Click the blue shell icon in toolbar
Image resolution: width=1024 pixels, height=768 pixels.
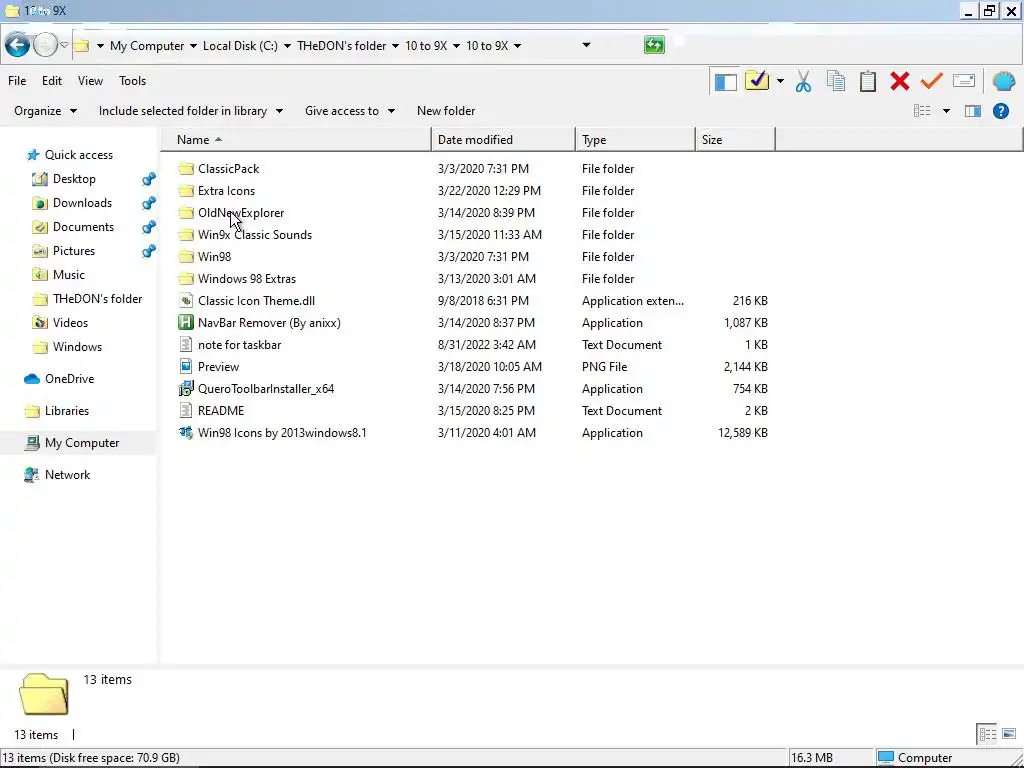click(x=1004, y=81)
